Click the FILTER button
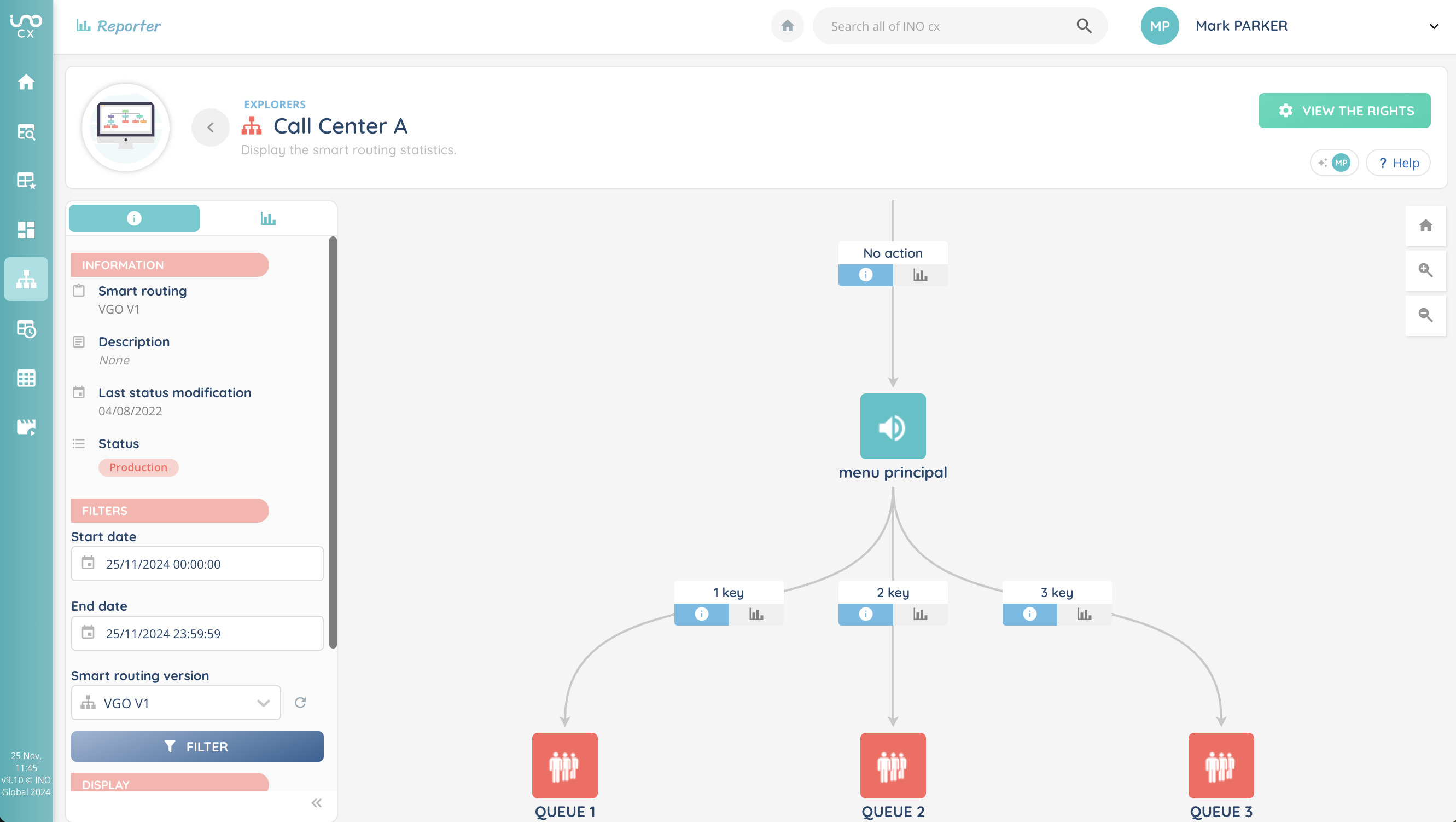This screenshot has height=822, width=1456. point(197,746)
